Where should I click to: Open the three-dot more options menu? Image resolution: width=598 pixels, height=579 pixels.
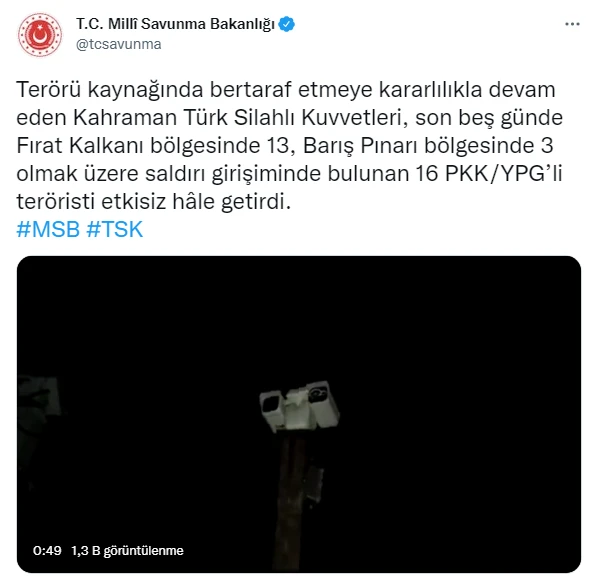click(x=572, y=24)
